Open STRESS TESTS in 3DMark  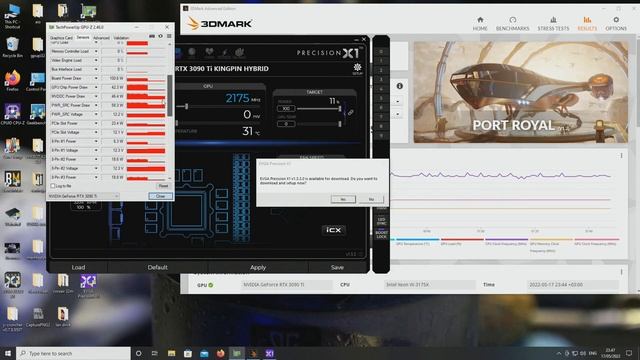coord(553,24)
